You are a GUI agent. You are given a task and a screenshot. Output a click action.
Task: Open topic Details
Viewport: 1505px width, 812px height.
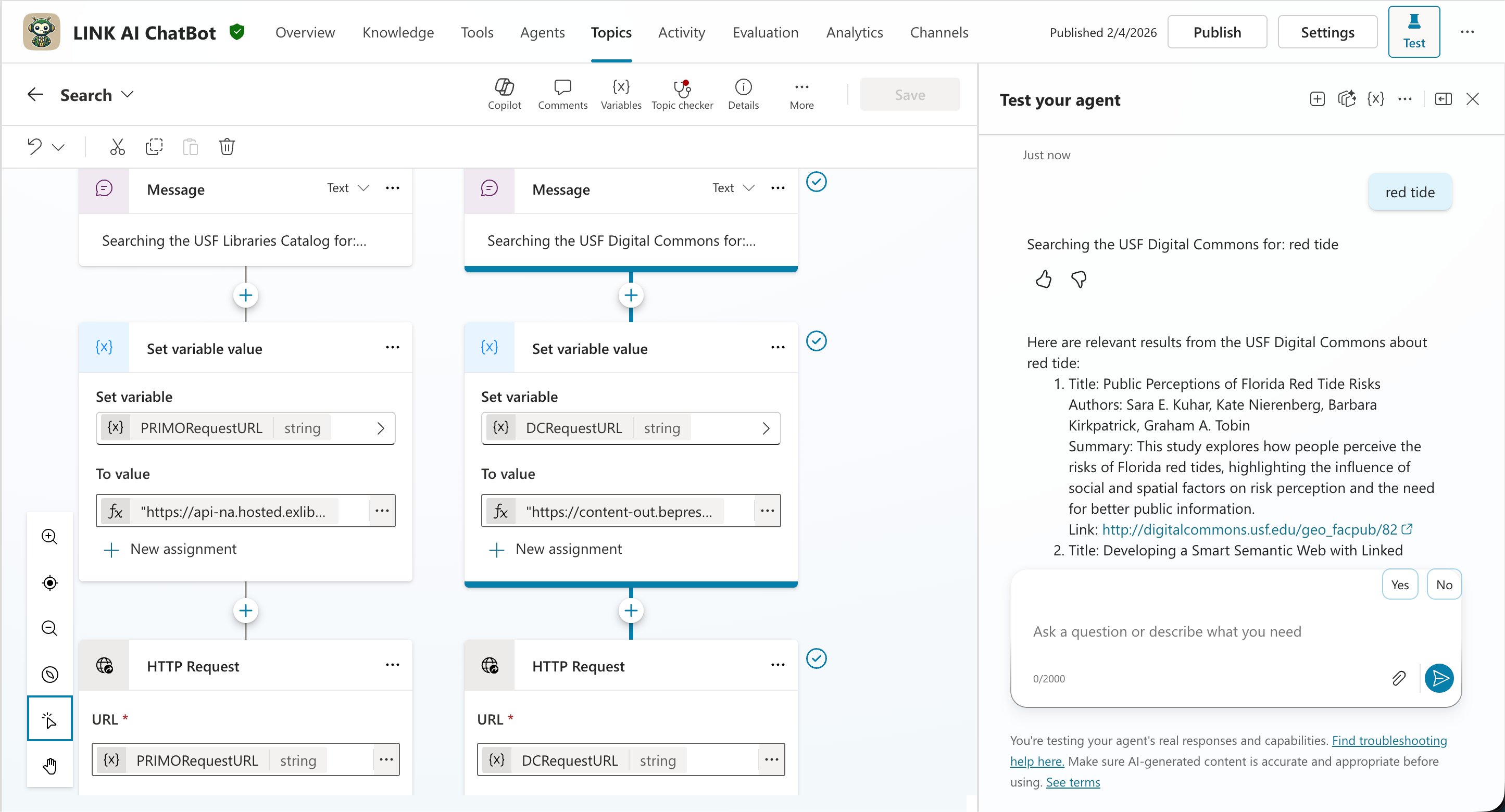[743, 94]
